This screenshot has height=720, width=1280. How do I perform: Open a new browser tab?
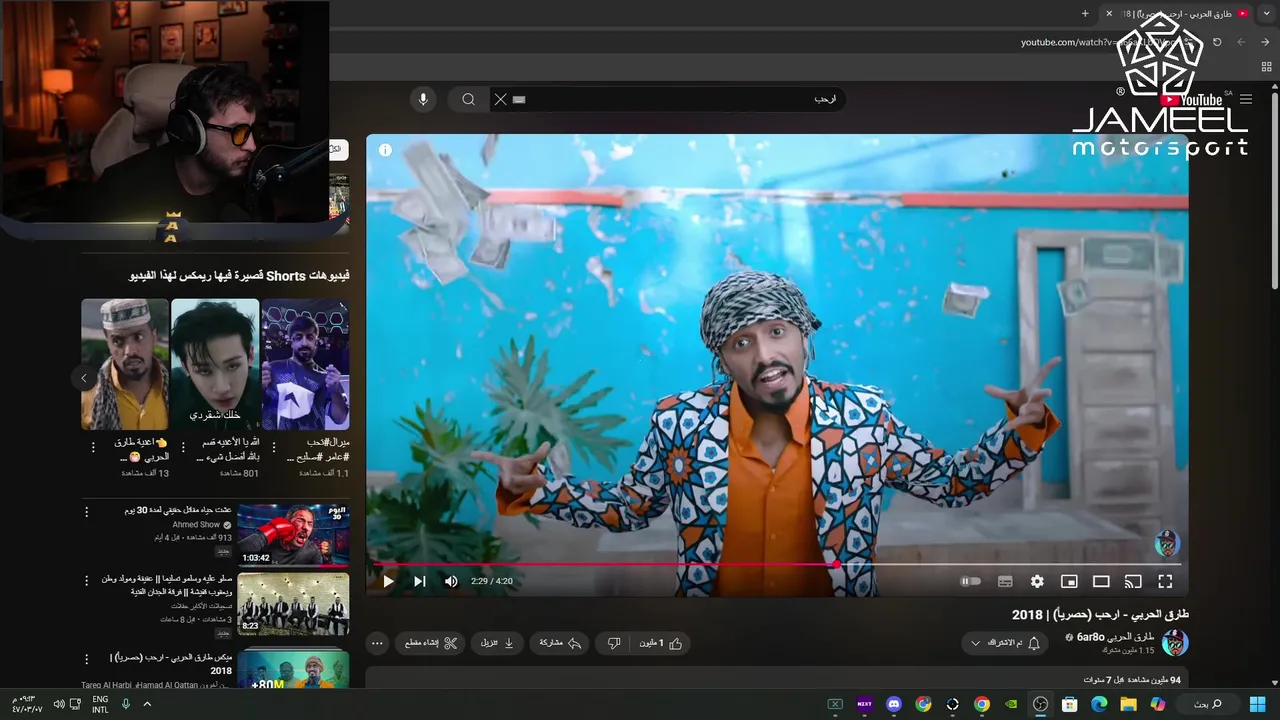point(1085,13)
